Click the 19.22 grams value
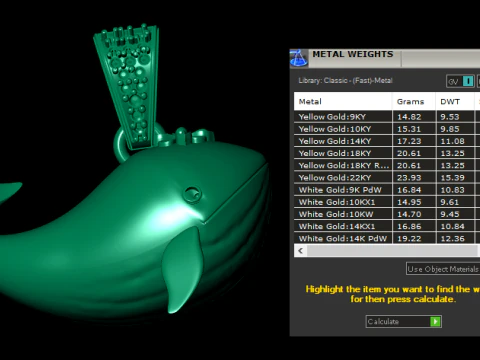Screen dimensions: 480x360 tap(409, 239)
